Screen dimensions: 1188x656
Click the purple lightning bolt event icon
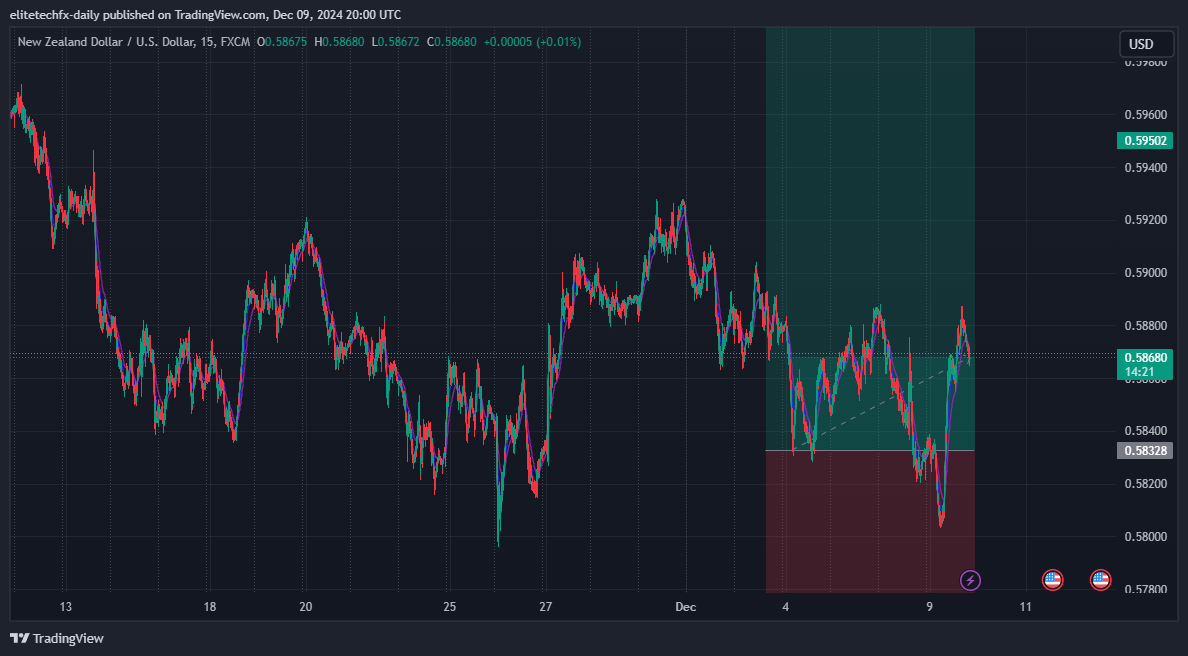971,580
